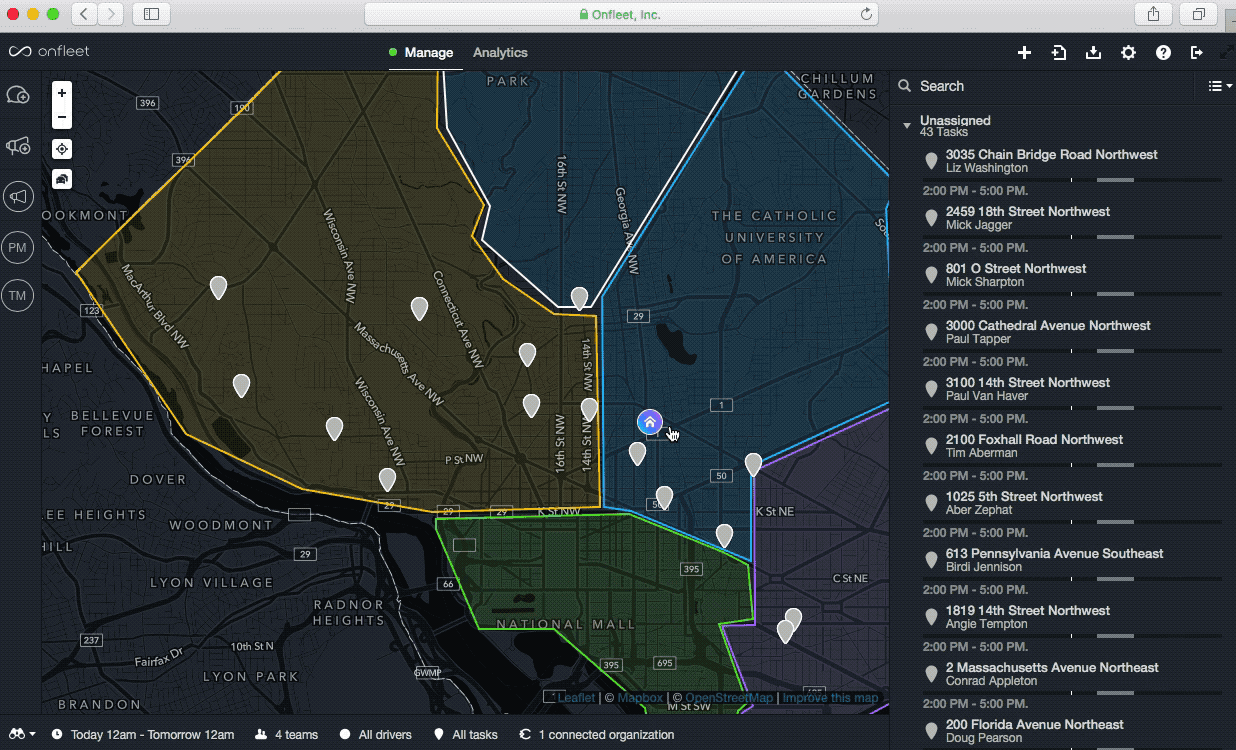Reload the page in address bar

tap(866, 14)
